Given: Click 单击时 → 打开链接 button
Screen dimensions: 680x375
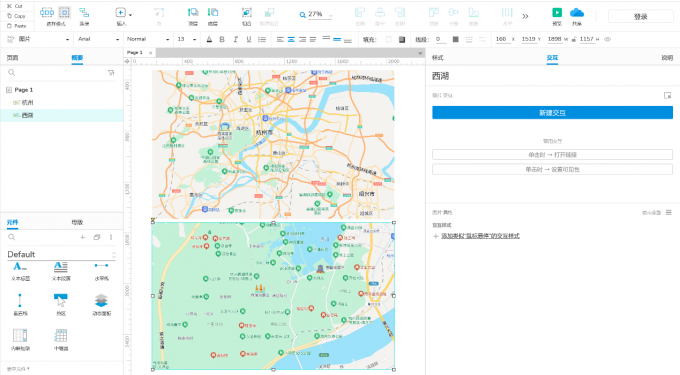Looking at the screenshot, I should [552, 155].
